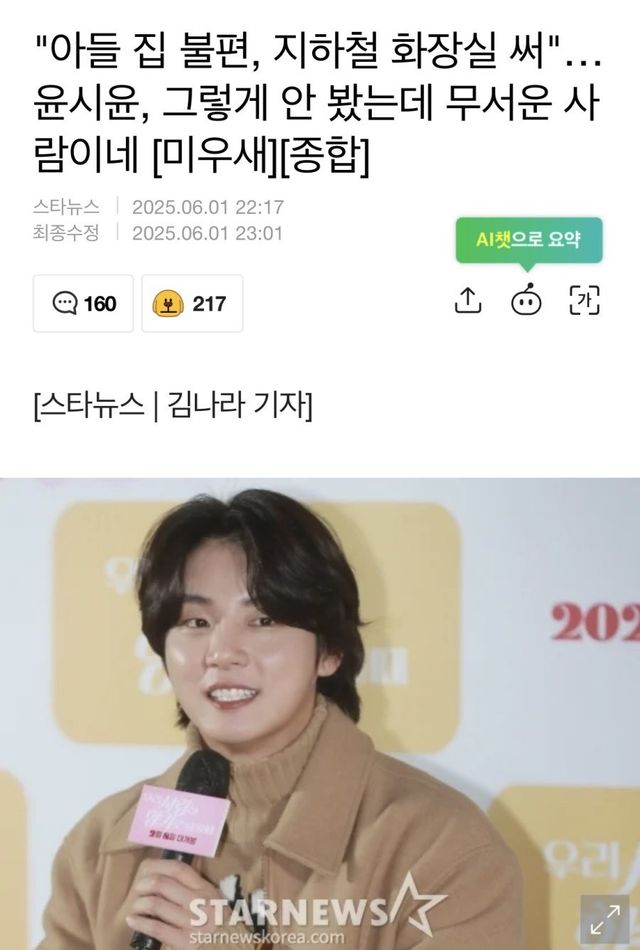The image size is (640, 950).
Task: Click the red 202 text in photo
Action: pyautogui.click(x=595, y=623)
